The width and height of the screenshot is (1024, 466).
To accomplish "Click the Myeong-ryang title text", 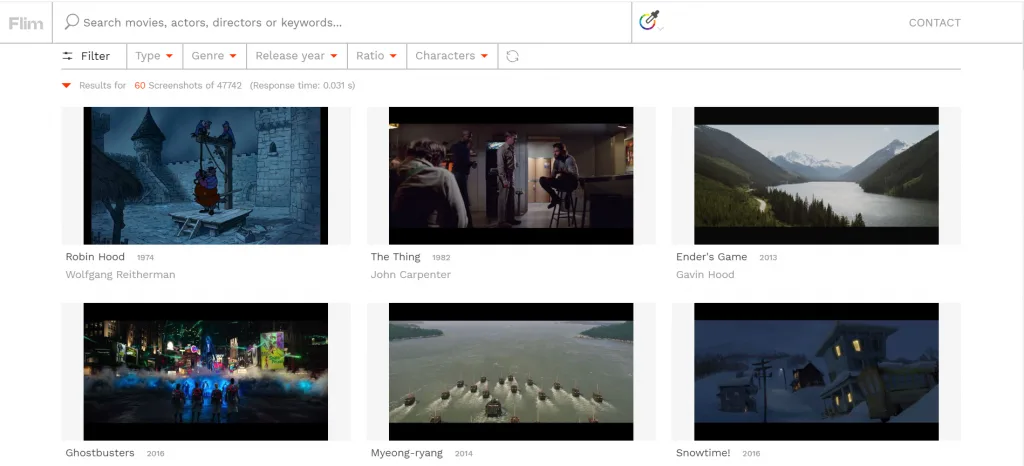I will (406, 452).
